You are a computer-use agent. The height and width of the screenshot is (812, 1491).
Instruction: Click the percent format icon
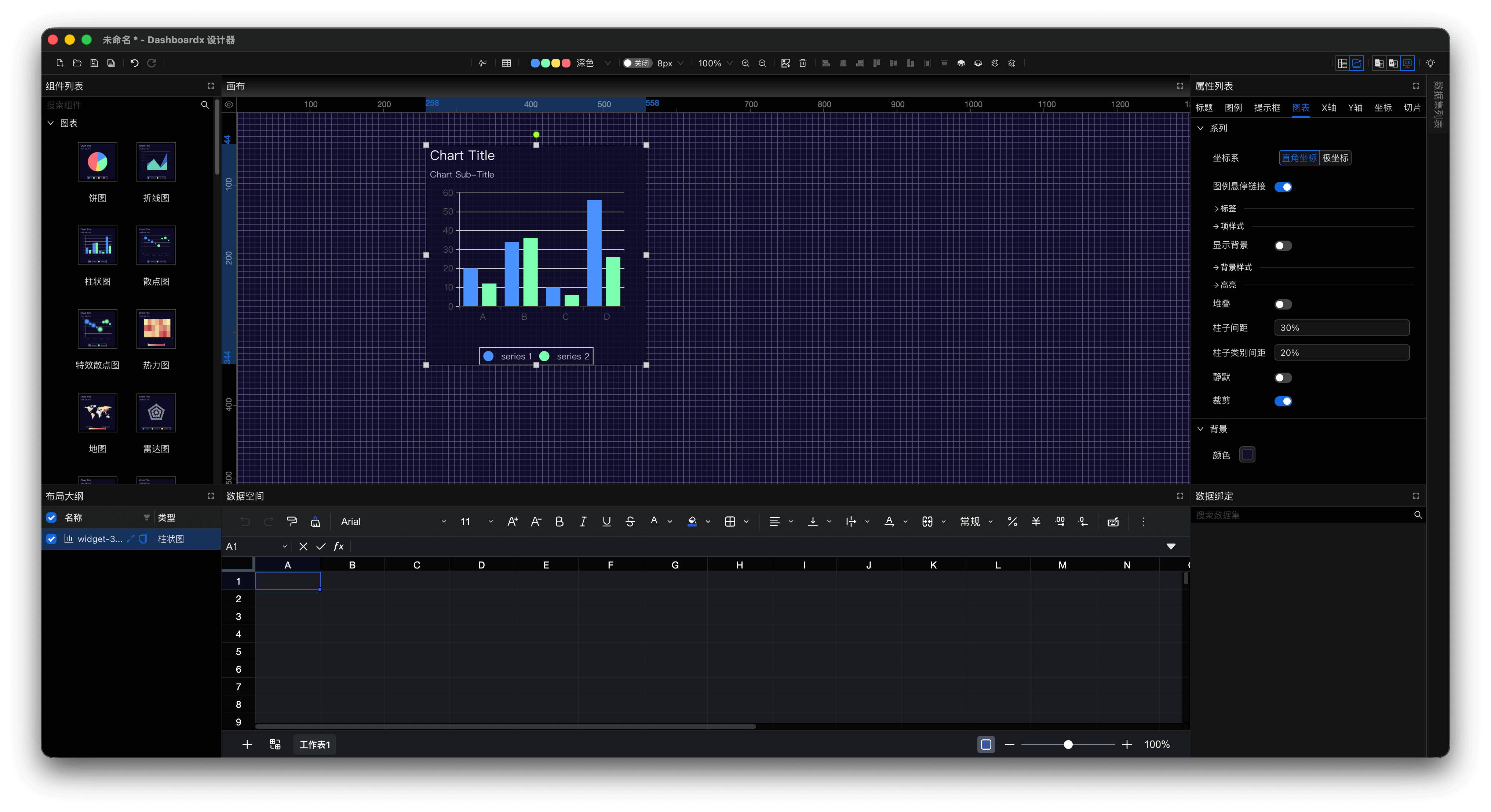point(1012,522)
